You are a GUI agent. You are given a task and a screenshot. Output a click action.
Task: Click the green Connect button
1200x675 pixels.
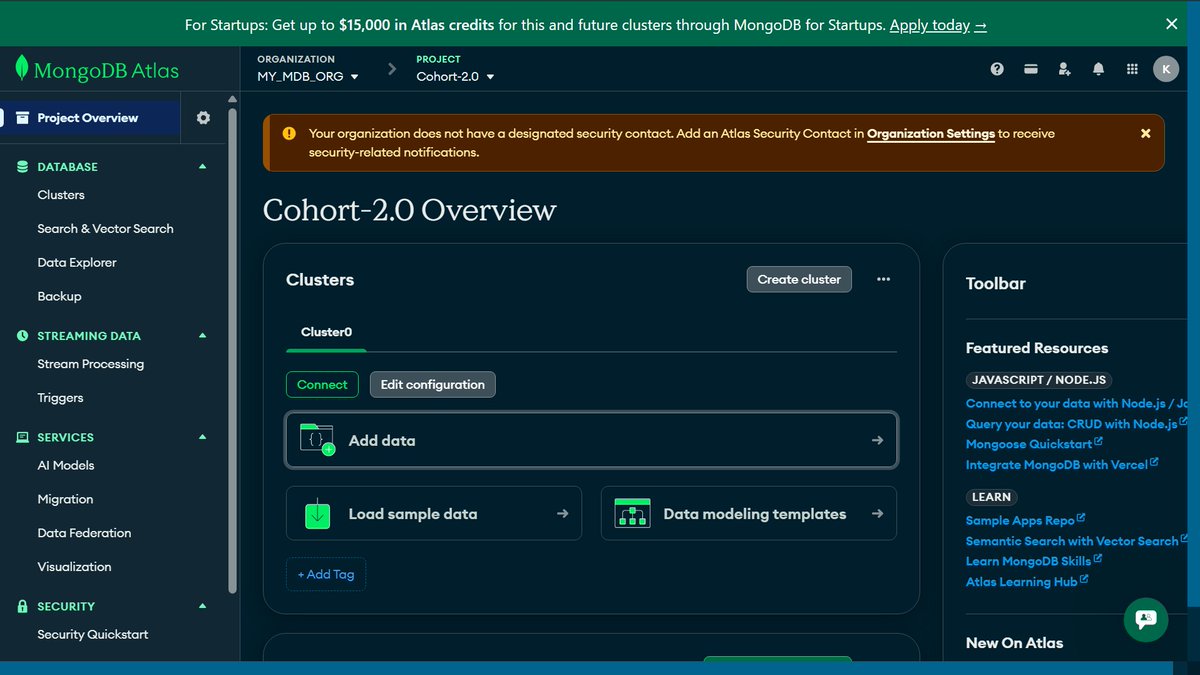pos(322,384)
